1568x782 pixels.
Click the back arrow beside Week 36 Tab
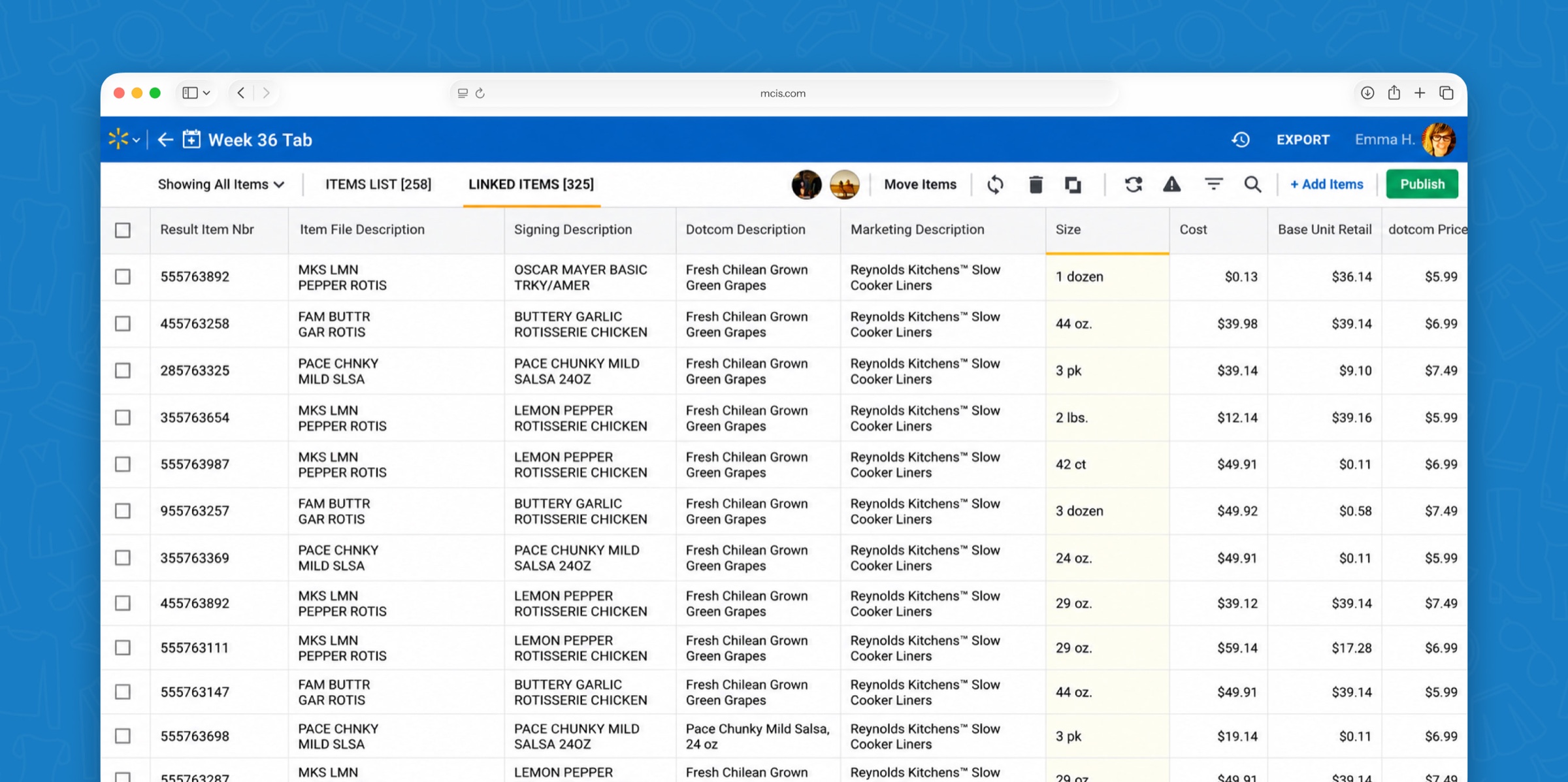click(165, 140)
